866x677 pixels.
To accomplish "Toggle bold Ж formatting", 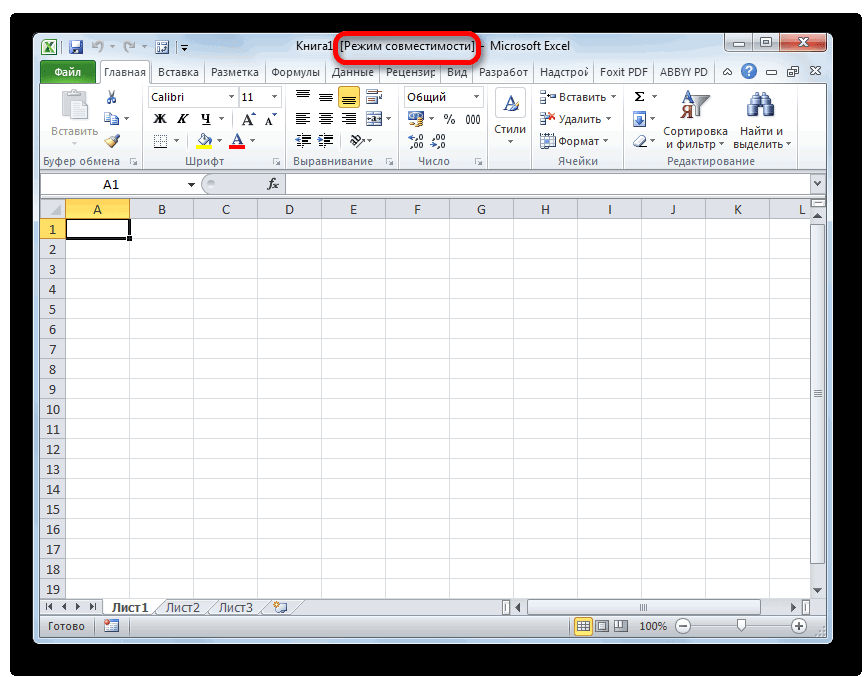I will click(x=160, y=119).
